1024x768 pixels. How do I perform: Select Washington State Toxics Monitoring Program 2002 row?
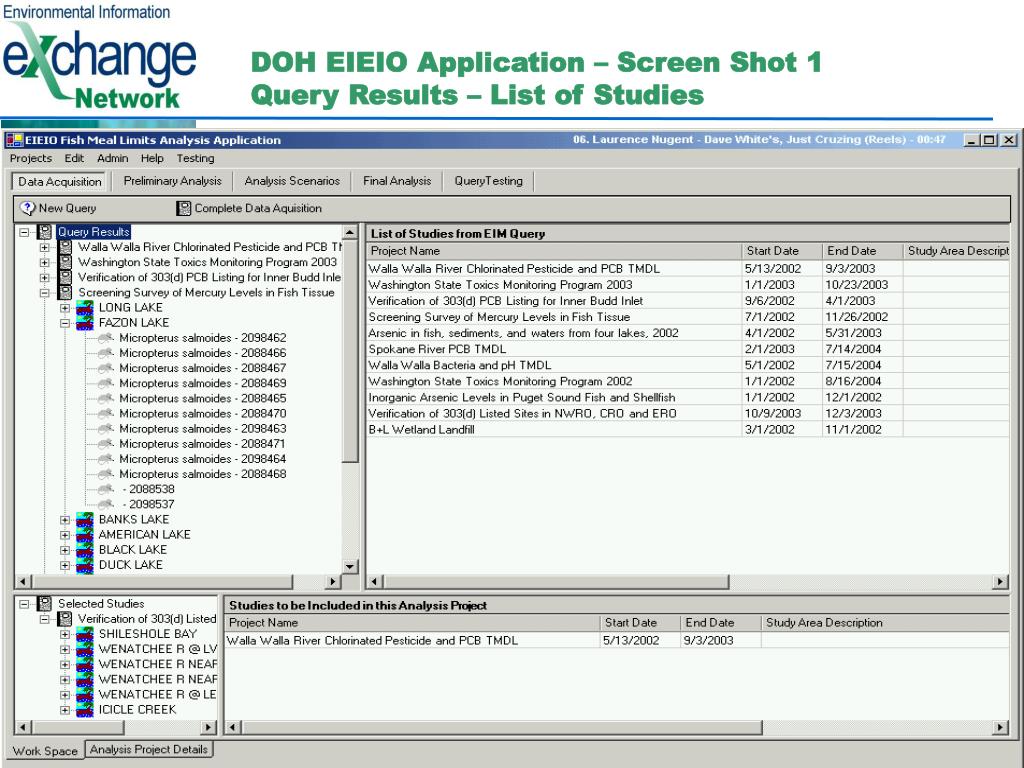point(688,381)
